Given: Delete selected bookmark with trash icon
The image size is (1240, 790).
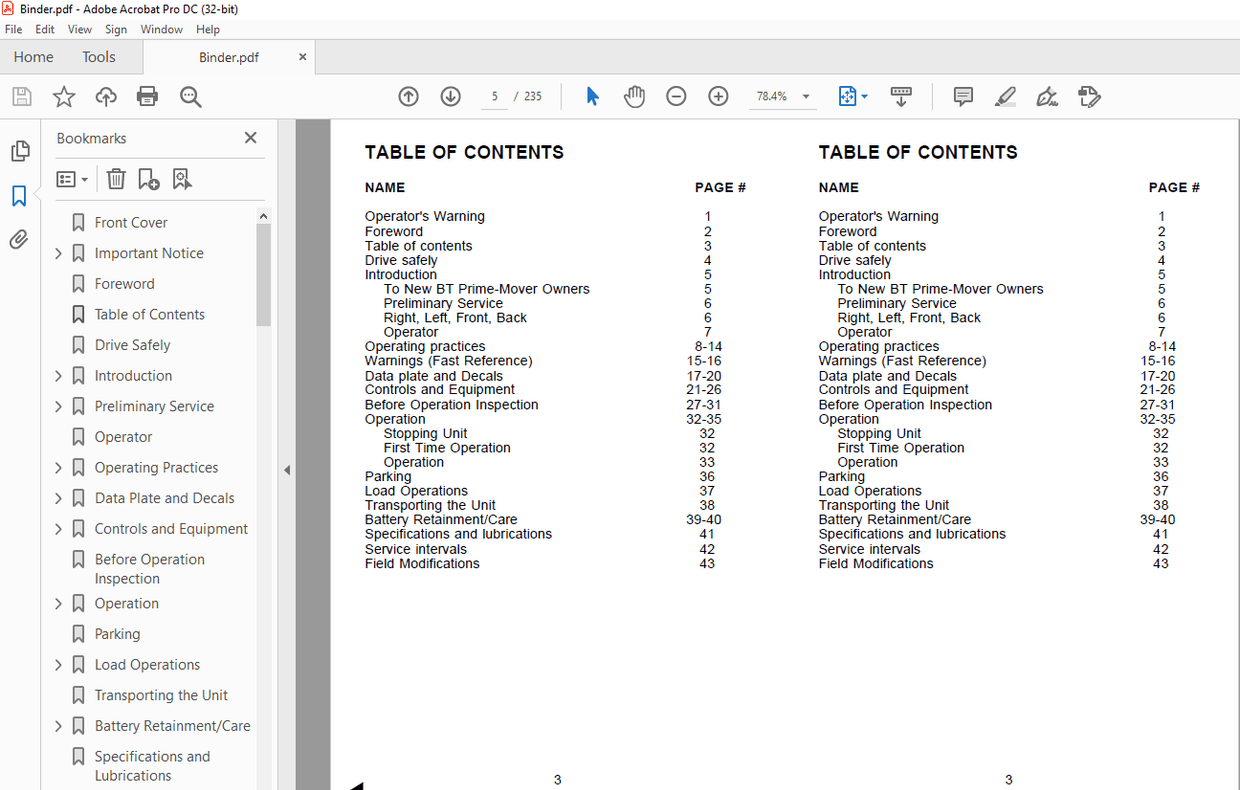Looking at the screenshot, I should coord(116,179).
